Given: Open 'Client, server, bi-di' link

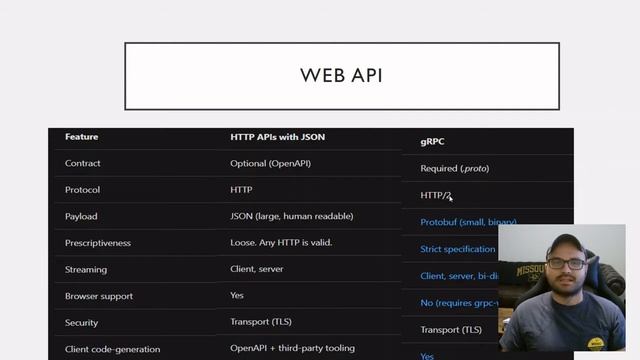Looking at the screenshot, I should 459,276.
